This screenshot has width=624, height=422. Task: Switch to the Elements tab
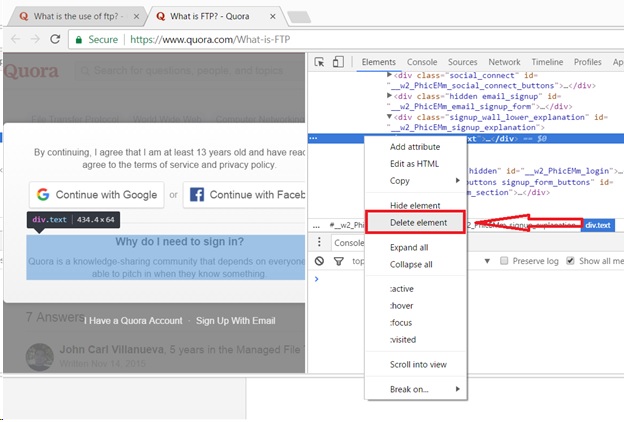(378, 62)
